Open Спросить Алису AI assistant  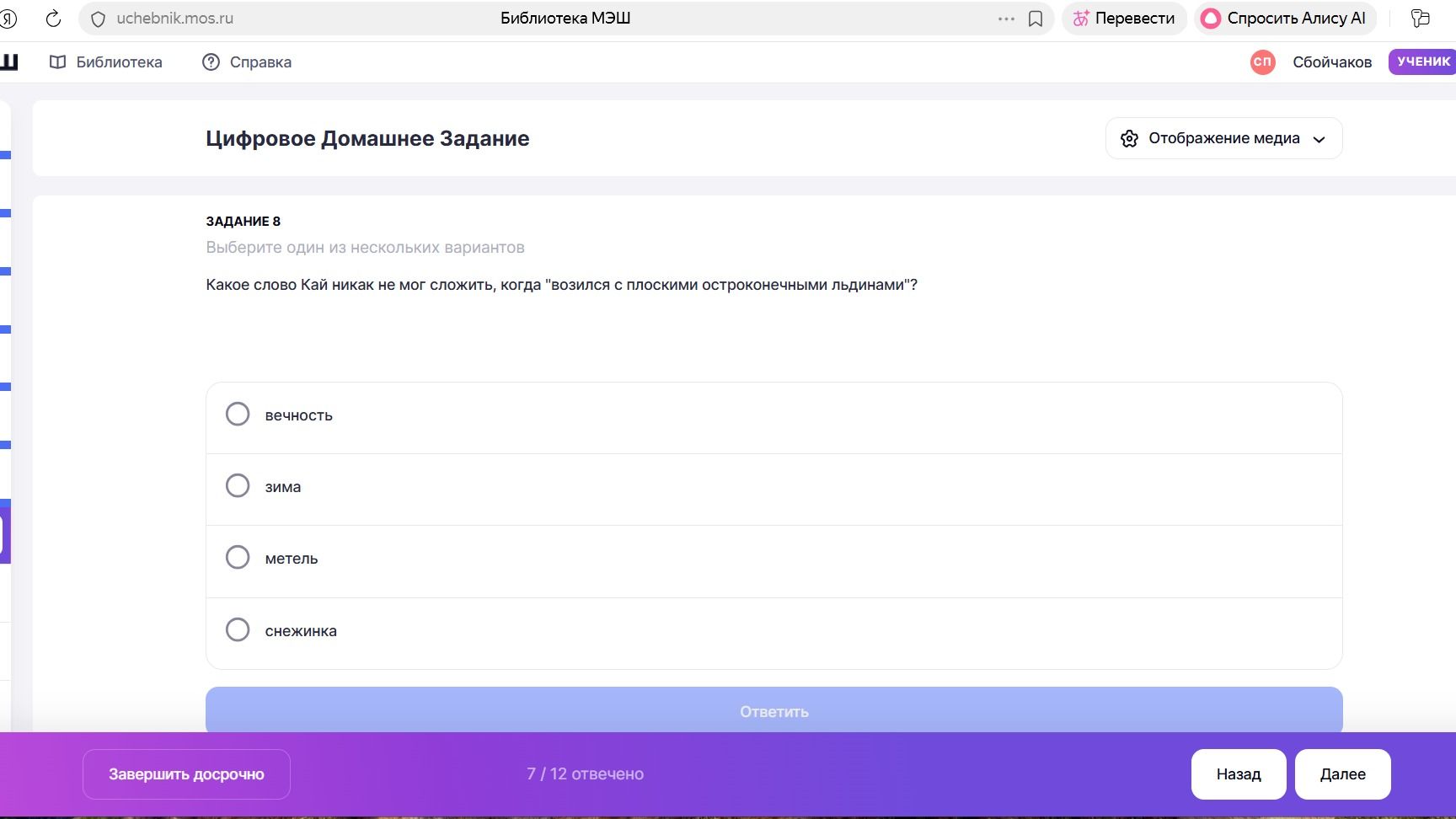[1285, 19]
